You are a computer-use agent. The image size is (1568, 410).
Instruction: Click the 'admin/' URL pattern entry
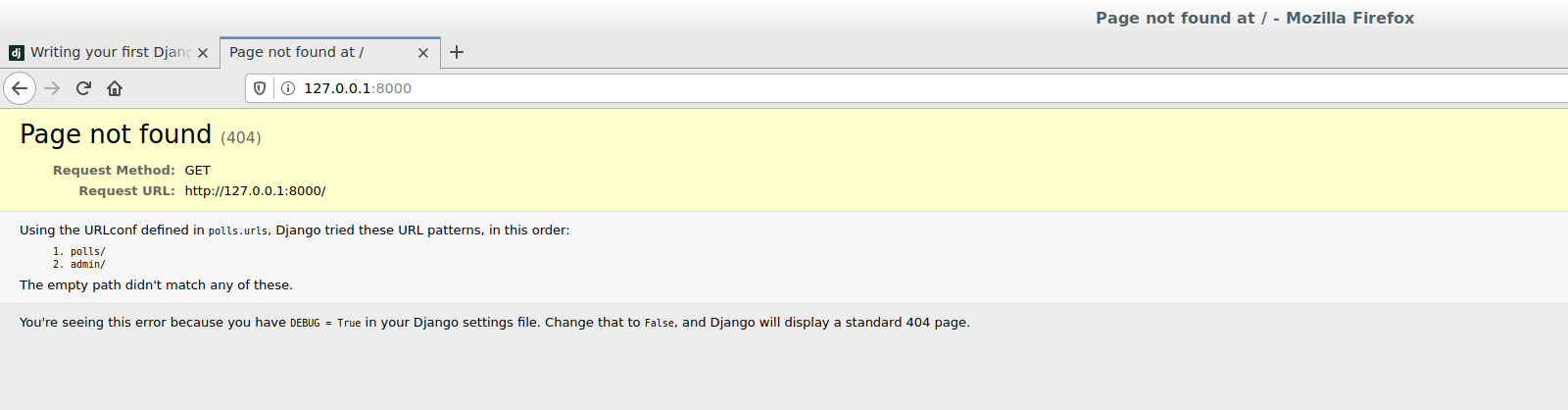click(88, 265)
